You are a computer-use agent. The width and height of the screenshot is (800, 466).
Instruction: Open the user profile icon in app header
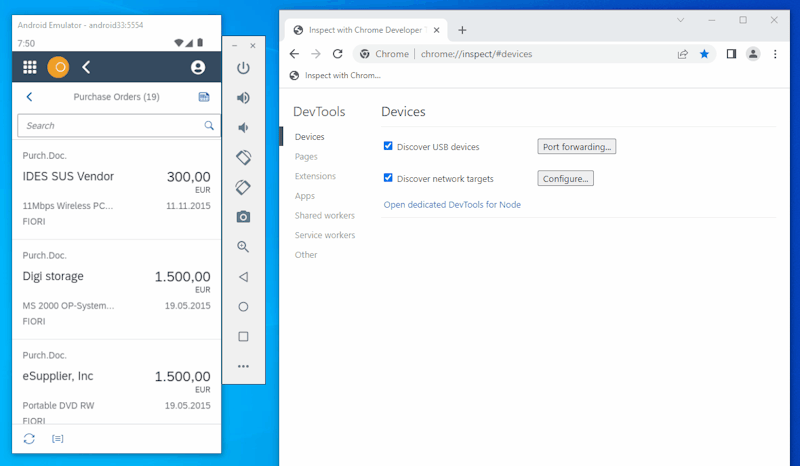(198, 67)
